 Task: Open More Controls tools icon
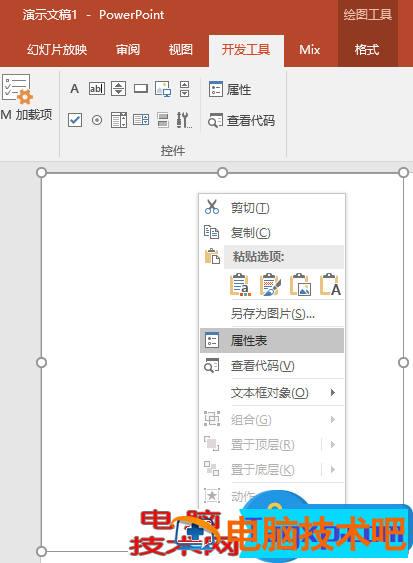[184, 120]
